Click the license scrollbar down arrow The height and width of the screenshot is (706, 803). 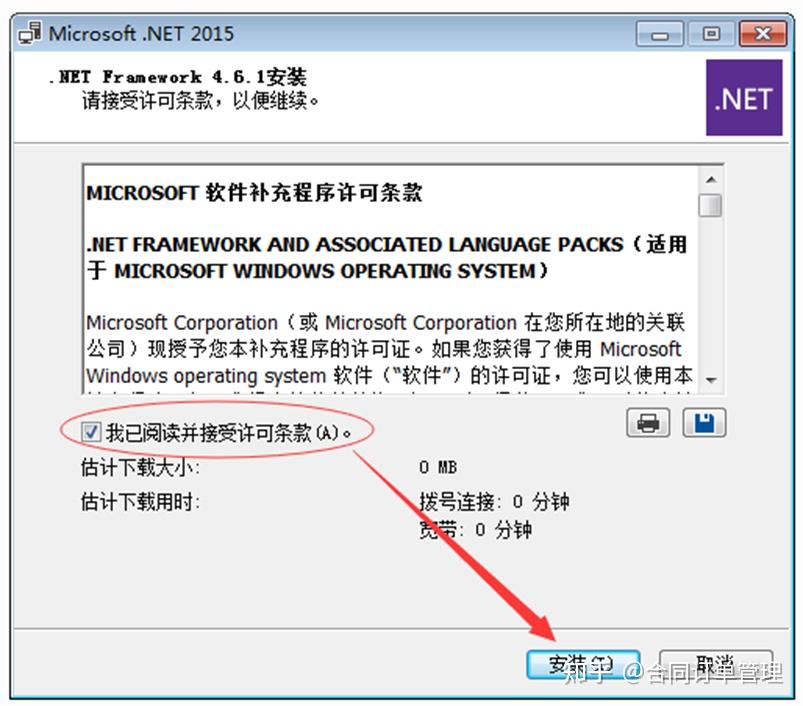coord(710,380)
